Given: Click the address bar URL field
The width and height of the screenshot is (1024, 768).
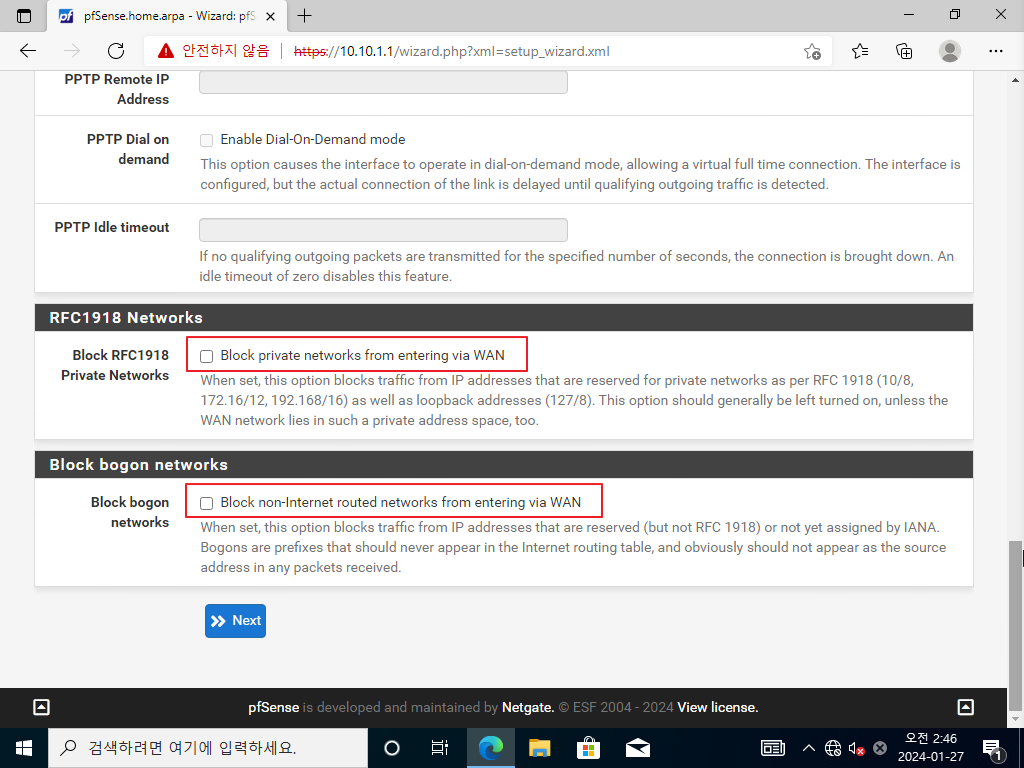Looking at the screenshot, I should tap(451, 52).
